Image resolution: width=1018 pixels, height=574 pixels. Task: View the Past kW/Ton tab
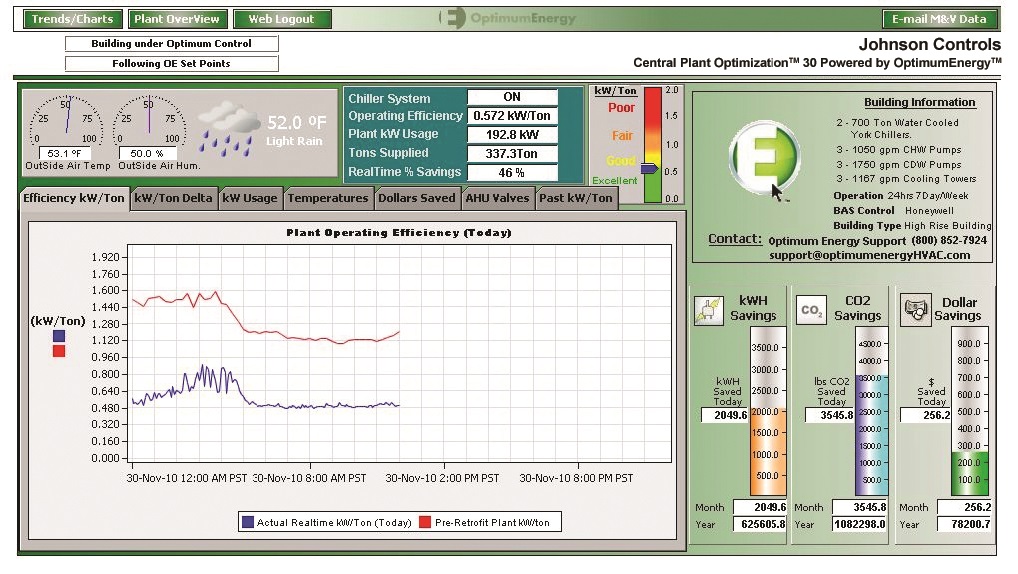576,198
